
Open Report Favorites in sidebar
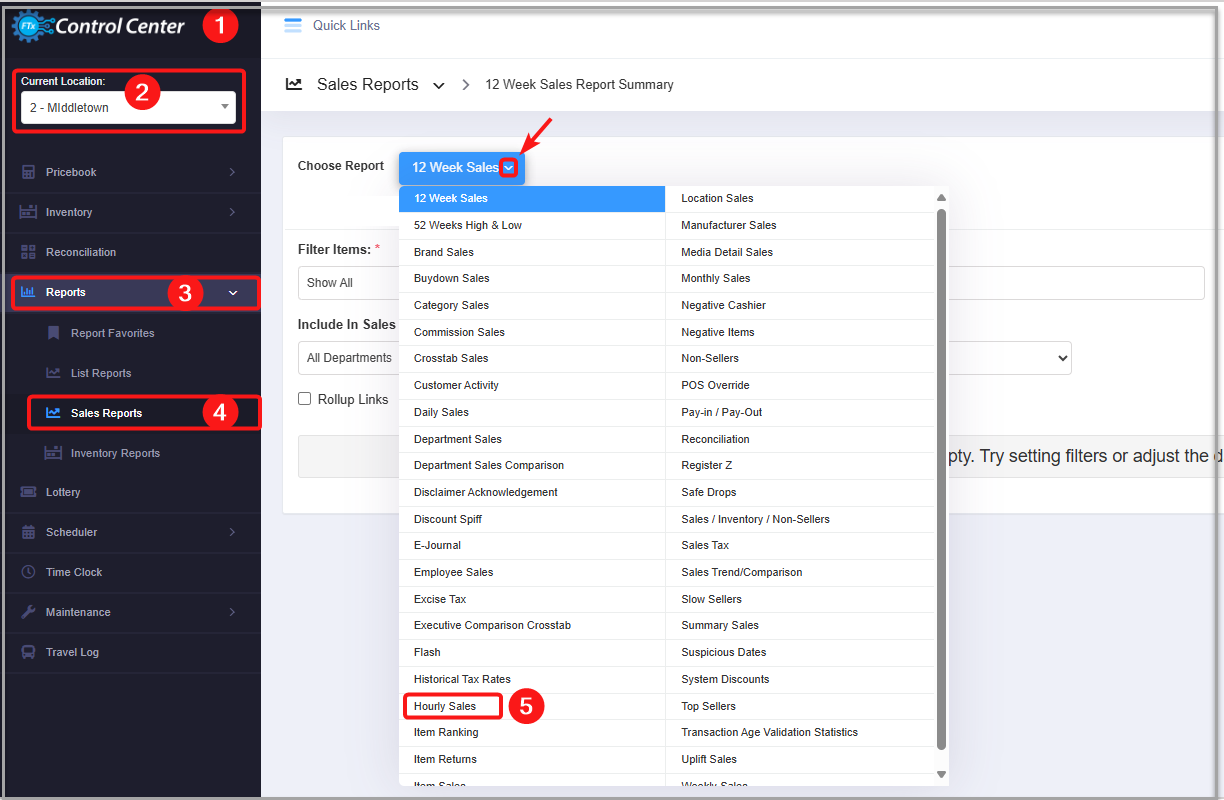pyautogui.click(x=112, y=333)
